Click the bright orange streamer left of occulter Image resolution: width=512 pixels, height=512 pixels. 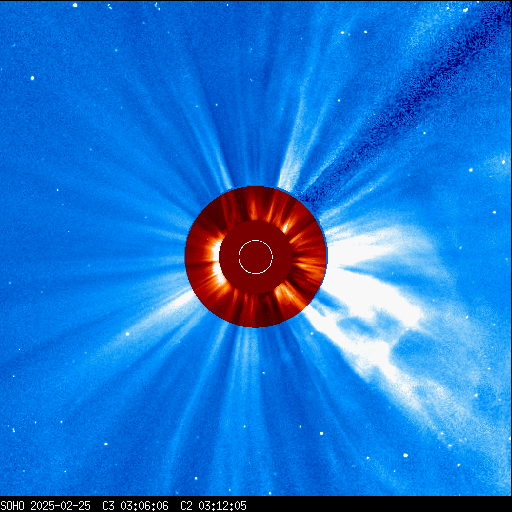[x=216, y=260]
